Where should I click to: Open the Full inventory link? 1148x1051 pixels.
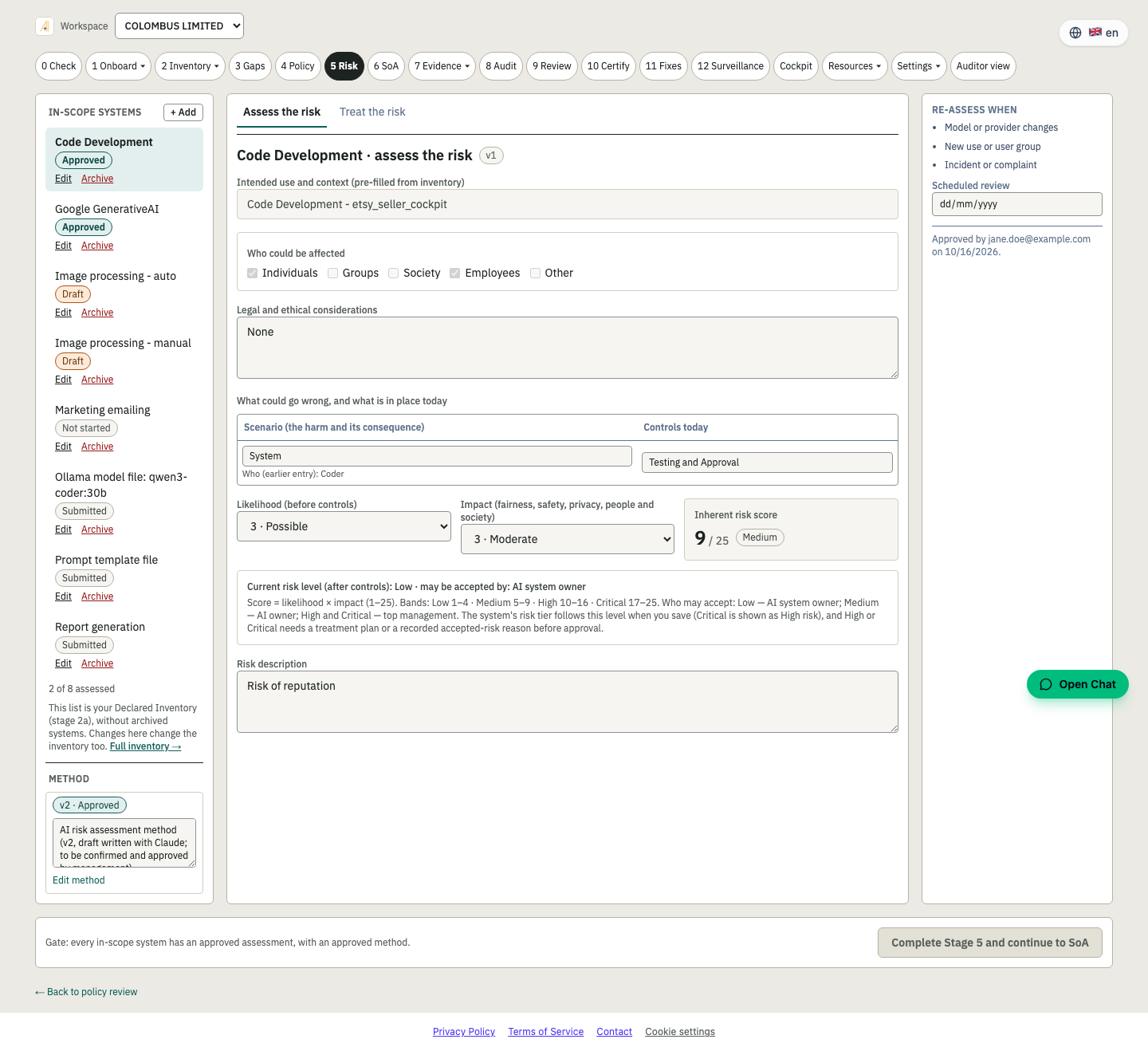(145, 746)
